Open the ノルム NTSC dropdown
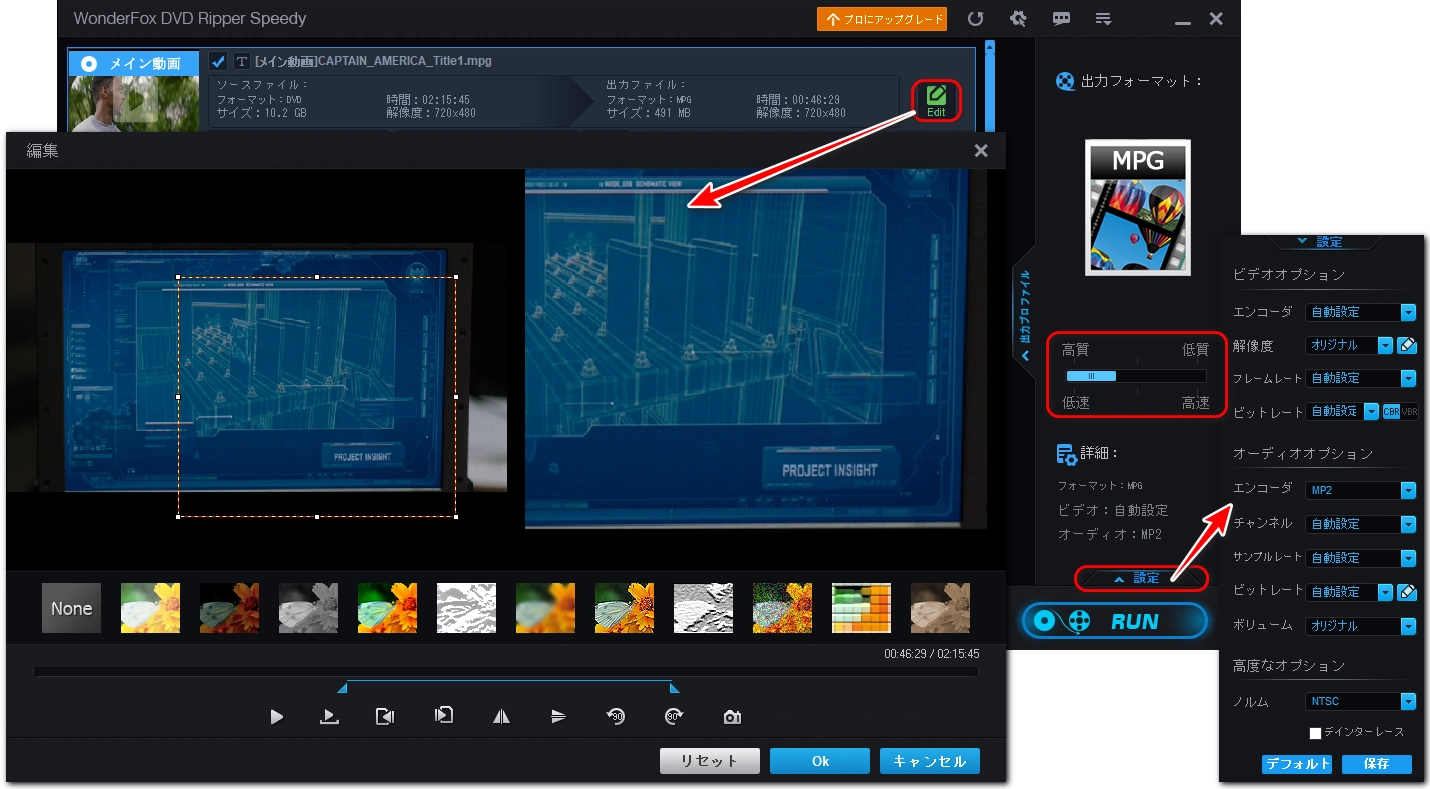This screenshot has width=1430, height=789. click(x=1361, y=702)
